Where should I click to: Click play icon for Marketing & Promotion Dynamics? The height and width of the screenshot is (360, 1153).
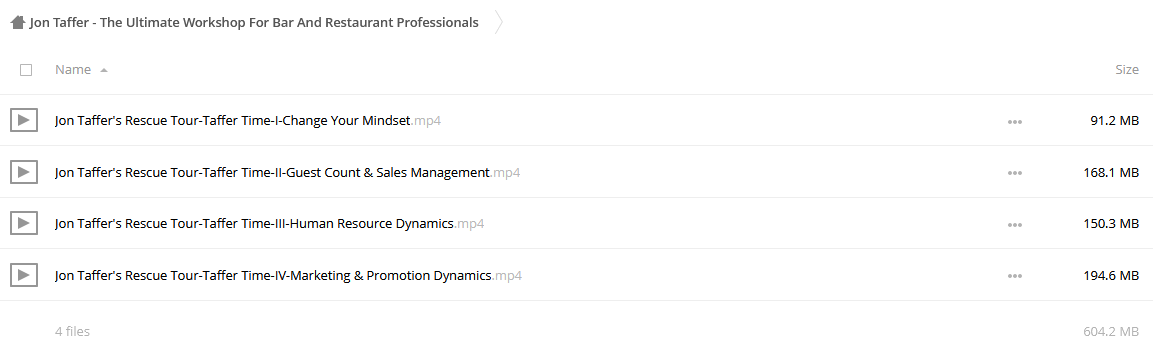24,276
